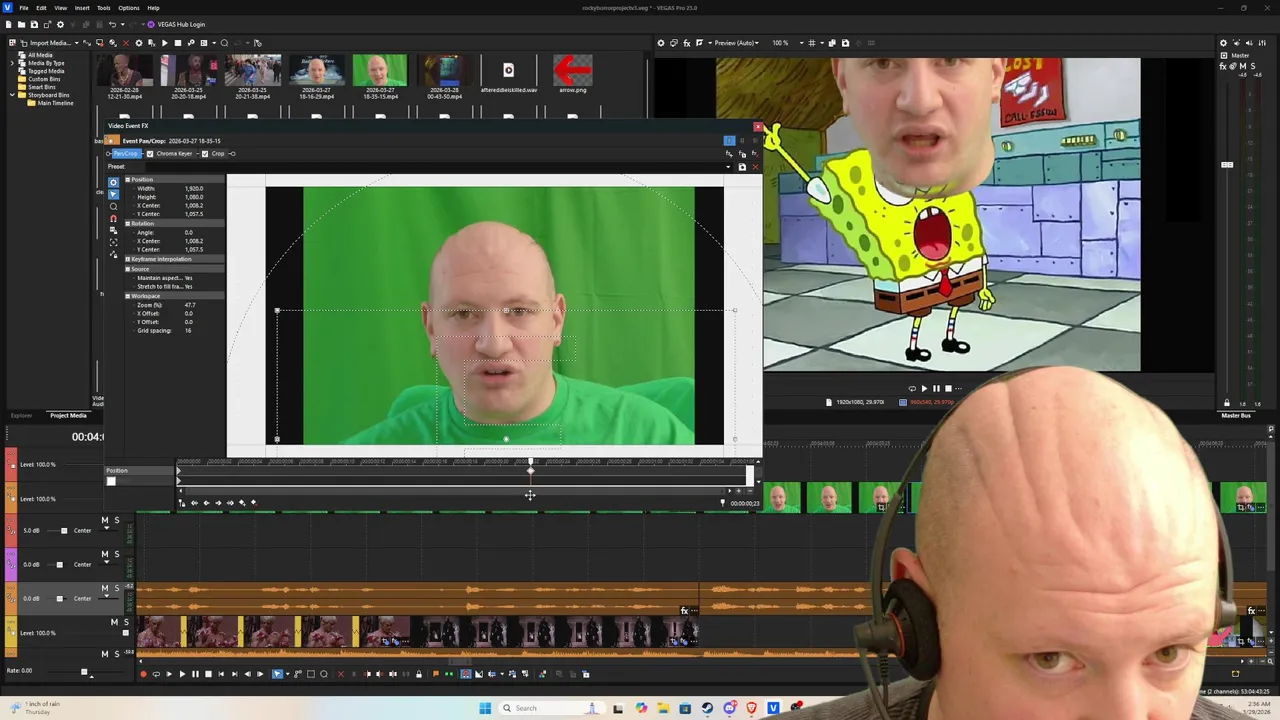Toggle the Chroma Keyer effect checkbox
The width and height of the screenshot is (1280, 720).
(150, 154)
